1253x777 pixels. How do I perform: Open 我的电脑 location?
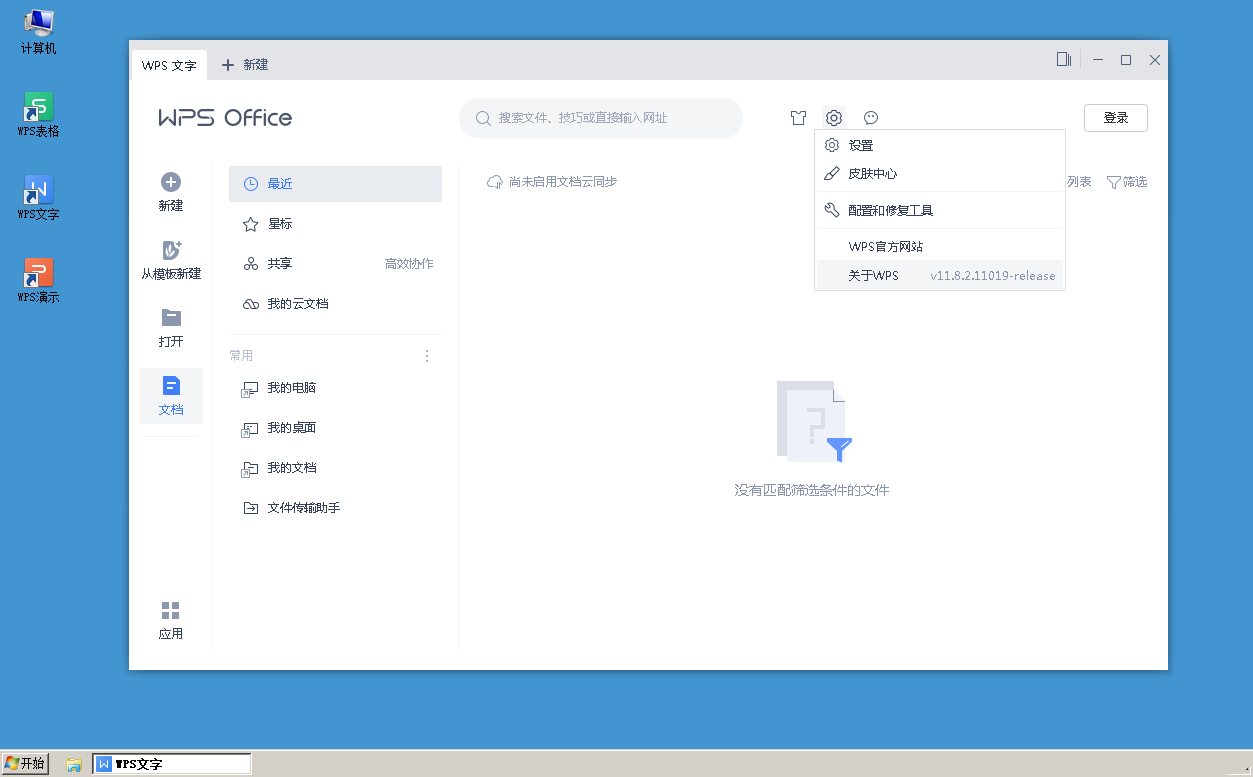335,388
